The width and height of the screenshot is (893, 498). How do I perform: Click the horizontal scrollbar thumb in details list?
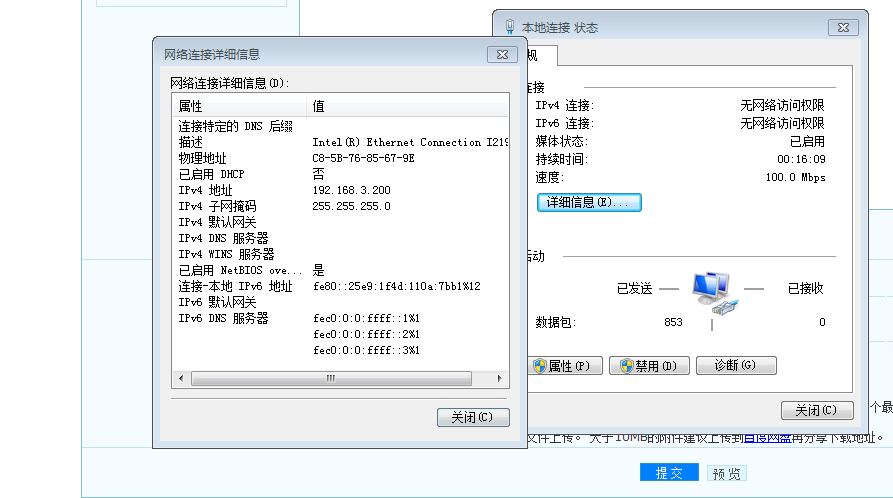(329, 379)
